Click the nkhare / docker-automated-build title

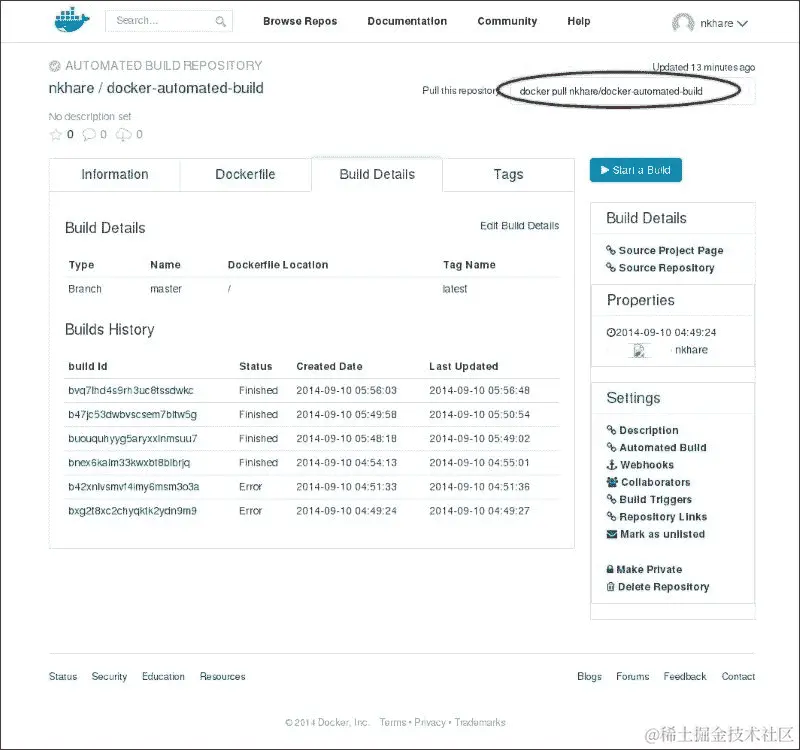(156, 88)
